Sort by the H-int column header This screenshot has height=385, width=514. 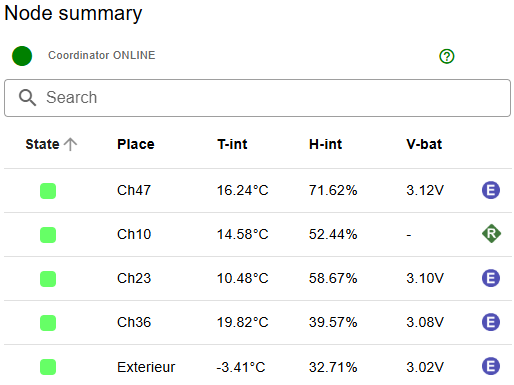point(325,144)
